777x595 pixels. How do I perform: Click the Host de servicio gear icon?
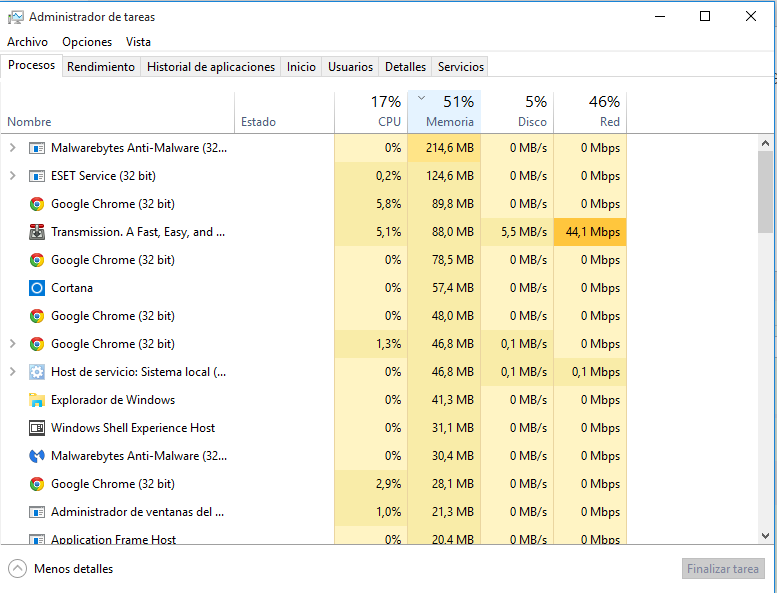[x=37, y=372]
